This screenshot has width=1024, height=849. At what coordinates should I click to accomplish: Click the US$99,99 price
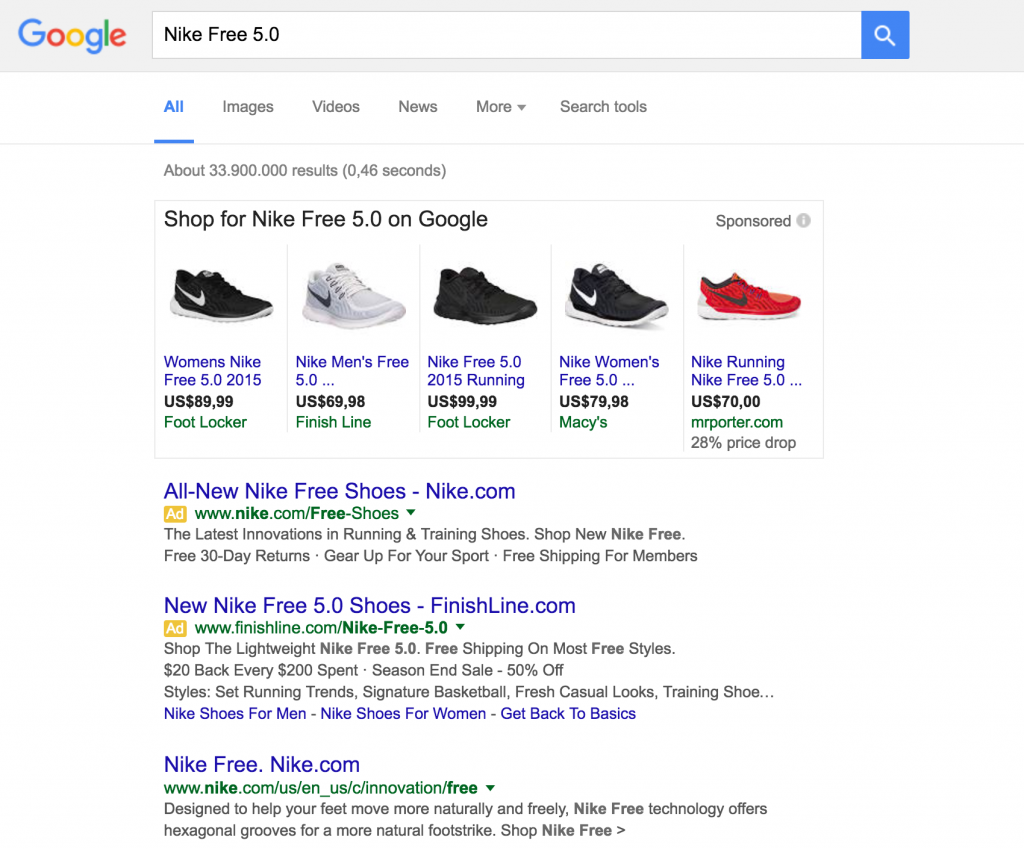click(x=462, y=402)
